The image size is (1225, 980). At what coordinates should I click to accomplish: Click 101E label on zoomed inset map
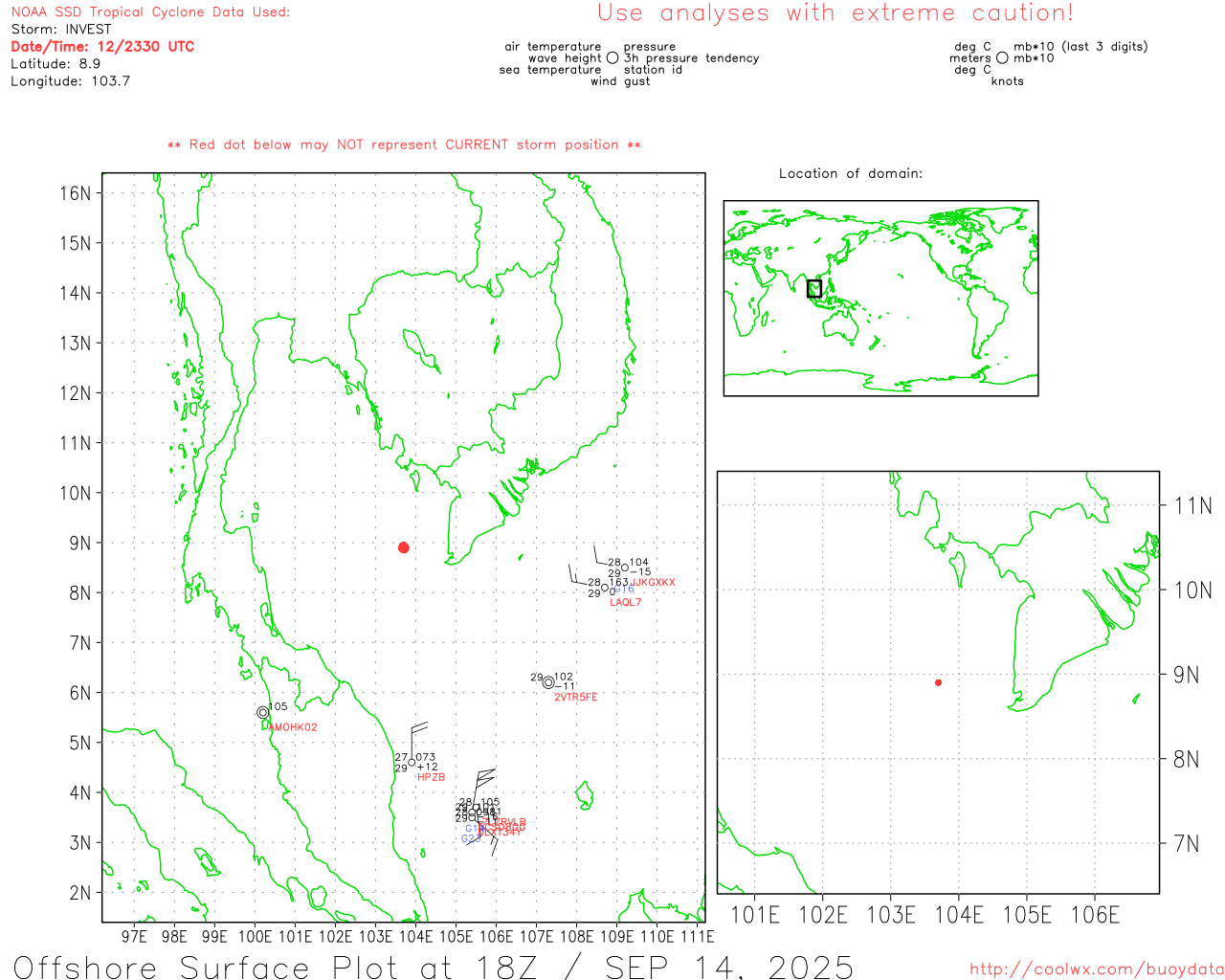click(x=756, y=915)
